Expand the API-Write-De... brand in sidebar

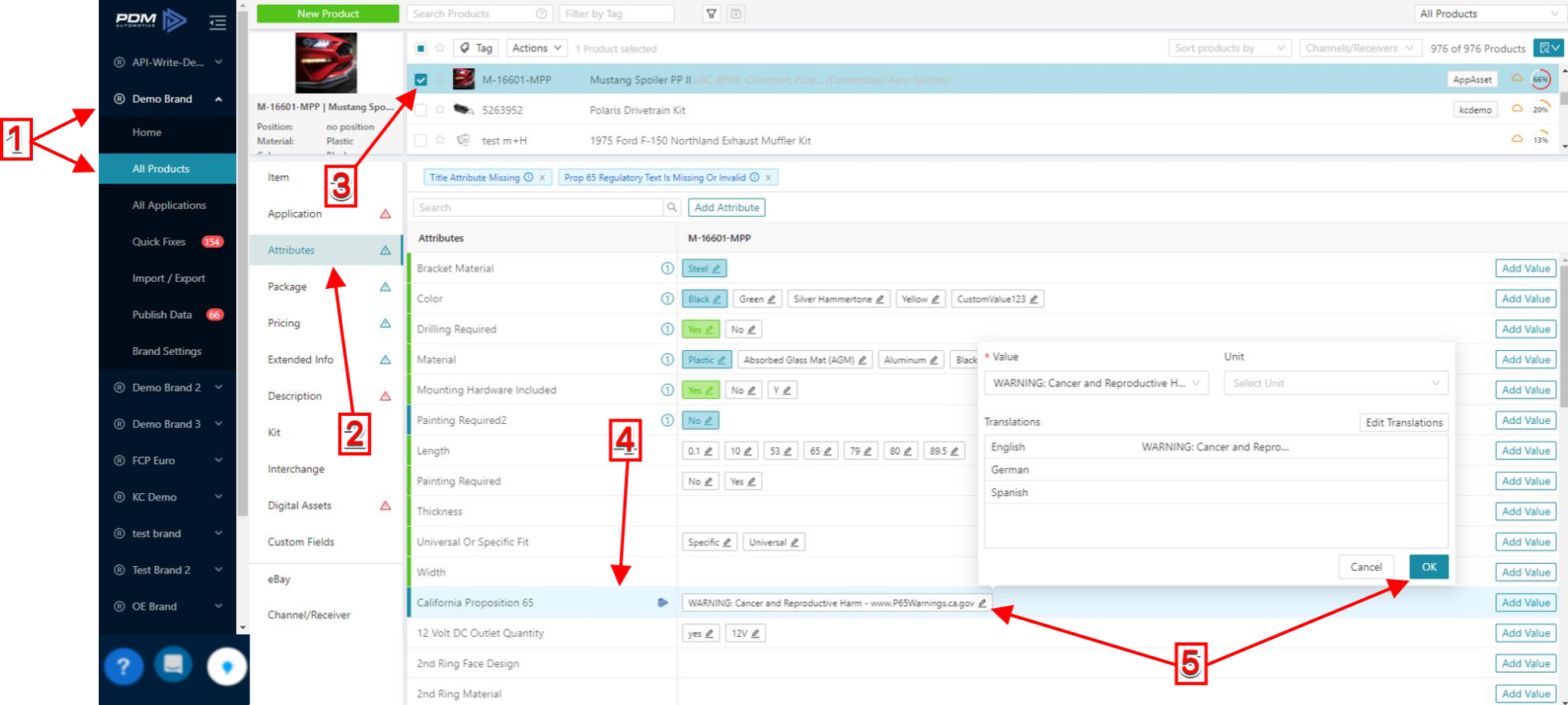tap(168, 62)
